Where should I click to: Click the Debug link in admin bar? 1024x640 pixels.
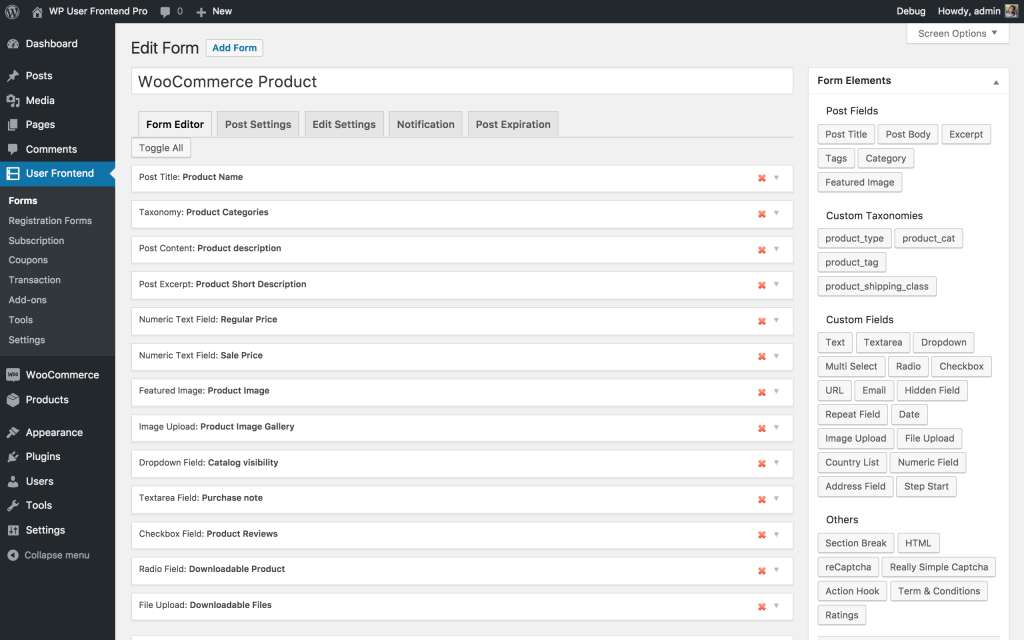[x=911, y=11]
